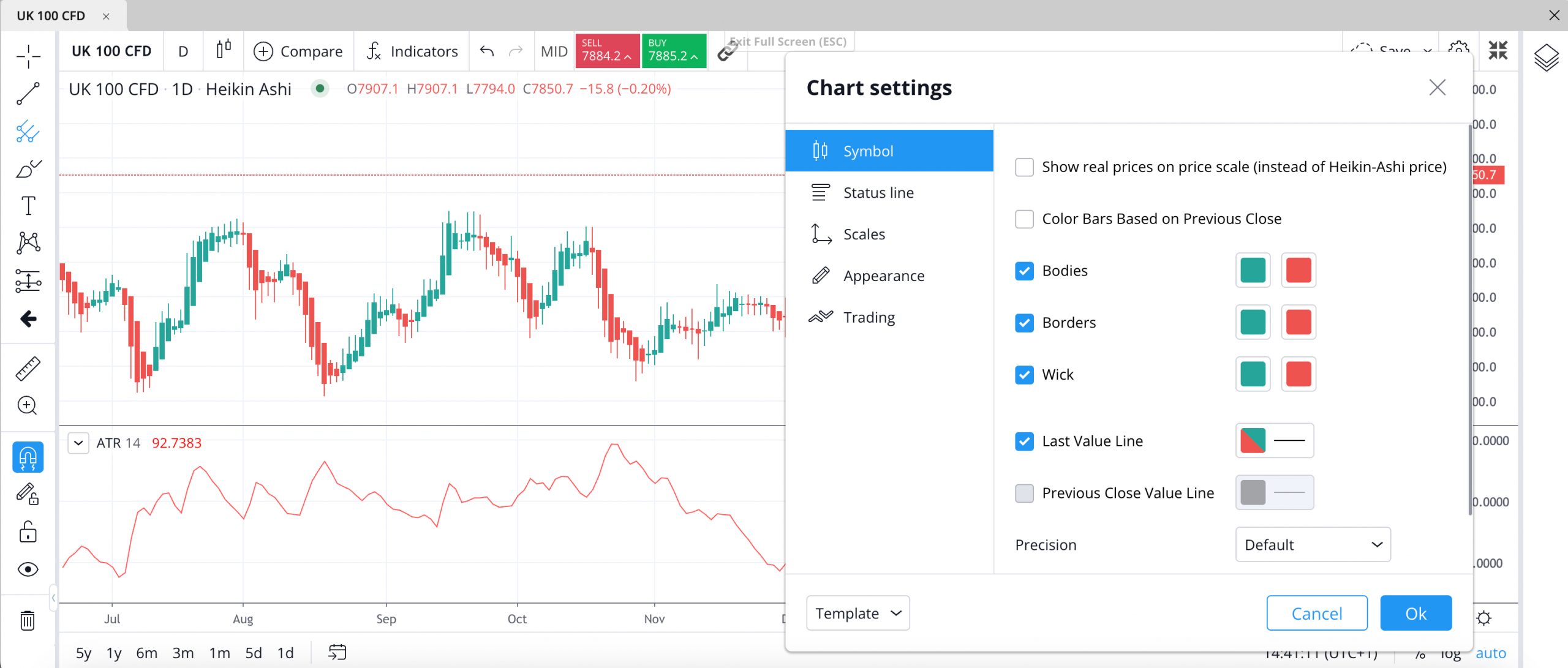Viewport: 1568px width, 668px height.
Task: Select the text annotation tool
Action: click(28, 206)
